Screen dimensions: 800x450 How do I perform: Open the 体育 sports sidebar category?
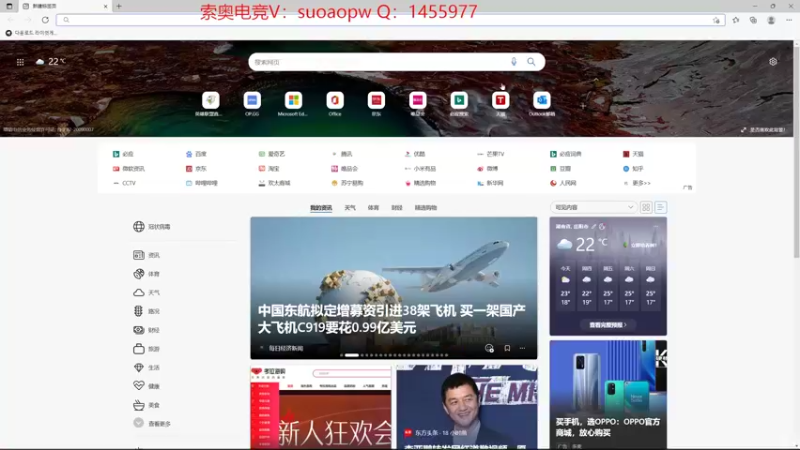[146, 274]
